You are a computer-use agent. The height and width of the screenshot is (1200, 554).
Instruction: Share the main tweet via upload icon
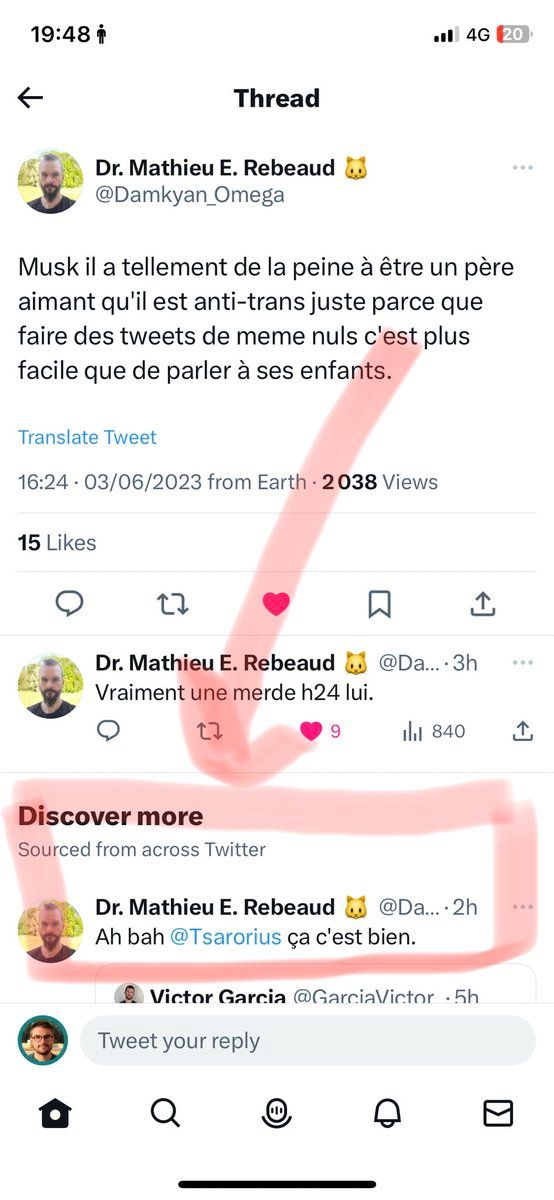pyautogui.click(x=483, y=603)
